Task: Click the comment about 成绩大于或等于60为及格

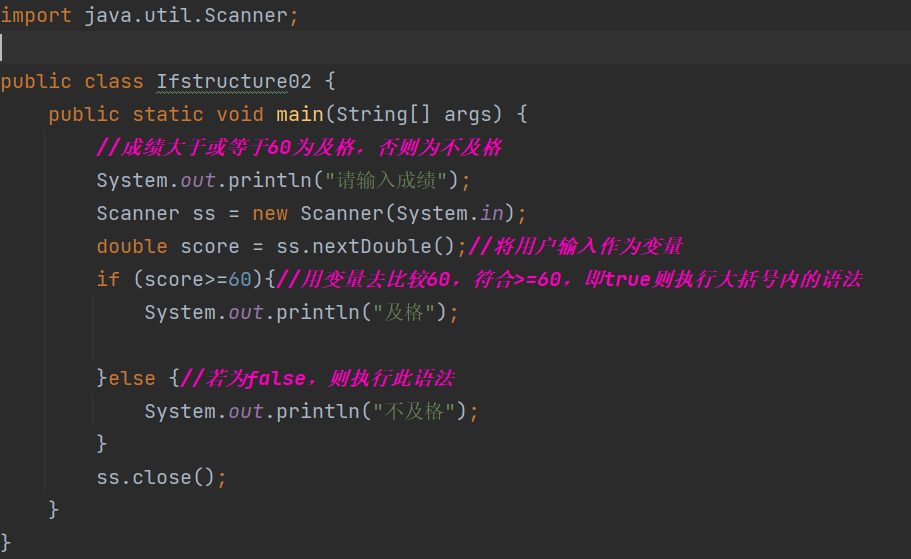Action: [298, 148]
